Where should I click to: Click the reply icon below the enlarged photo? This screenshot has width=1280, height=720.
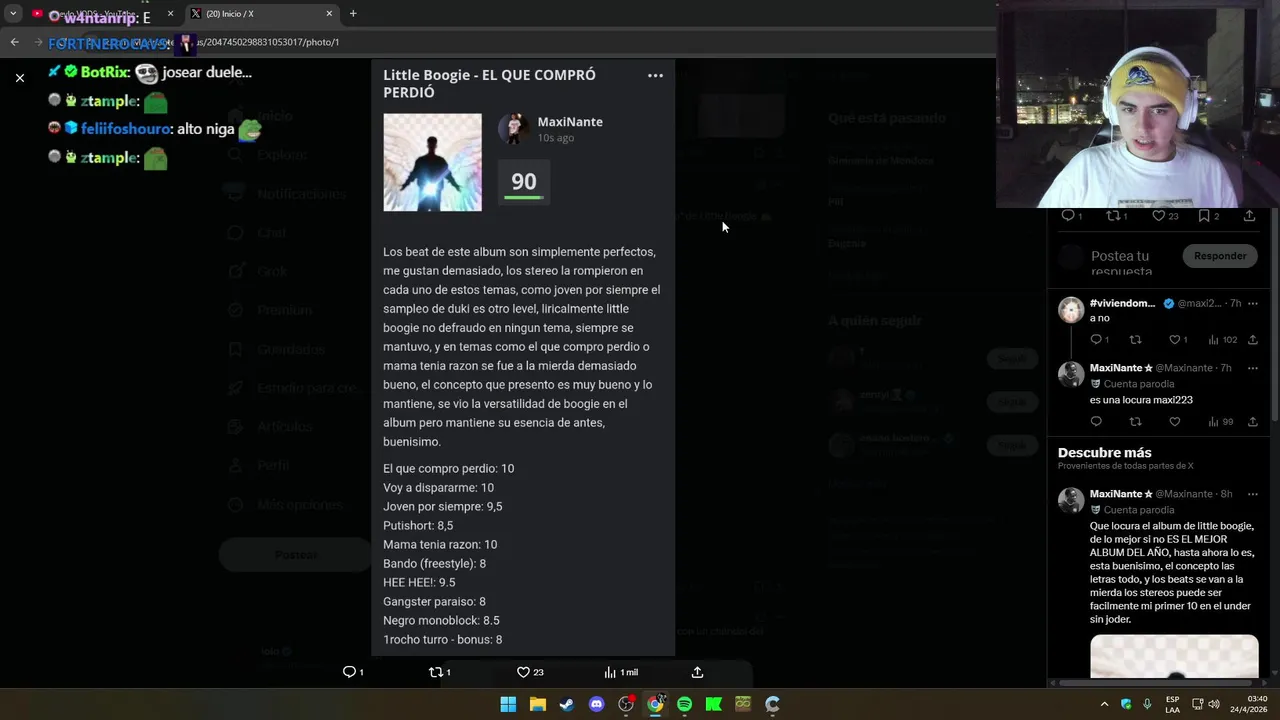click(x=349, y=672)
